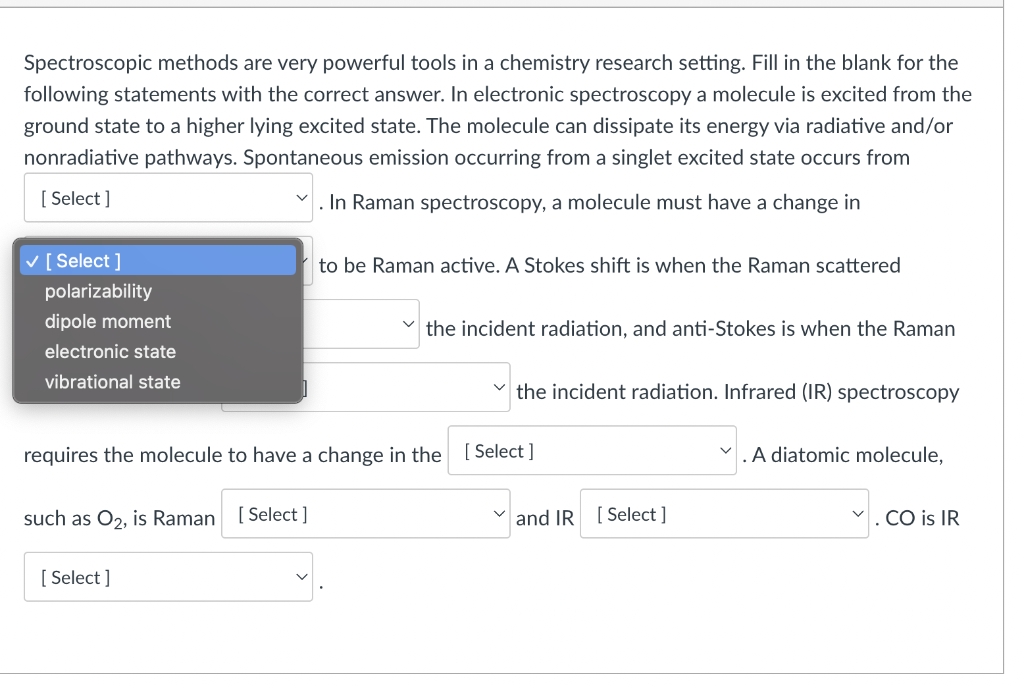Expand the anti-Stokes dropdown via its chevron
This screenshot has height=686, width=1024.
click(x=499, y=386)
